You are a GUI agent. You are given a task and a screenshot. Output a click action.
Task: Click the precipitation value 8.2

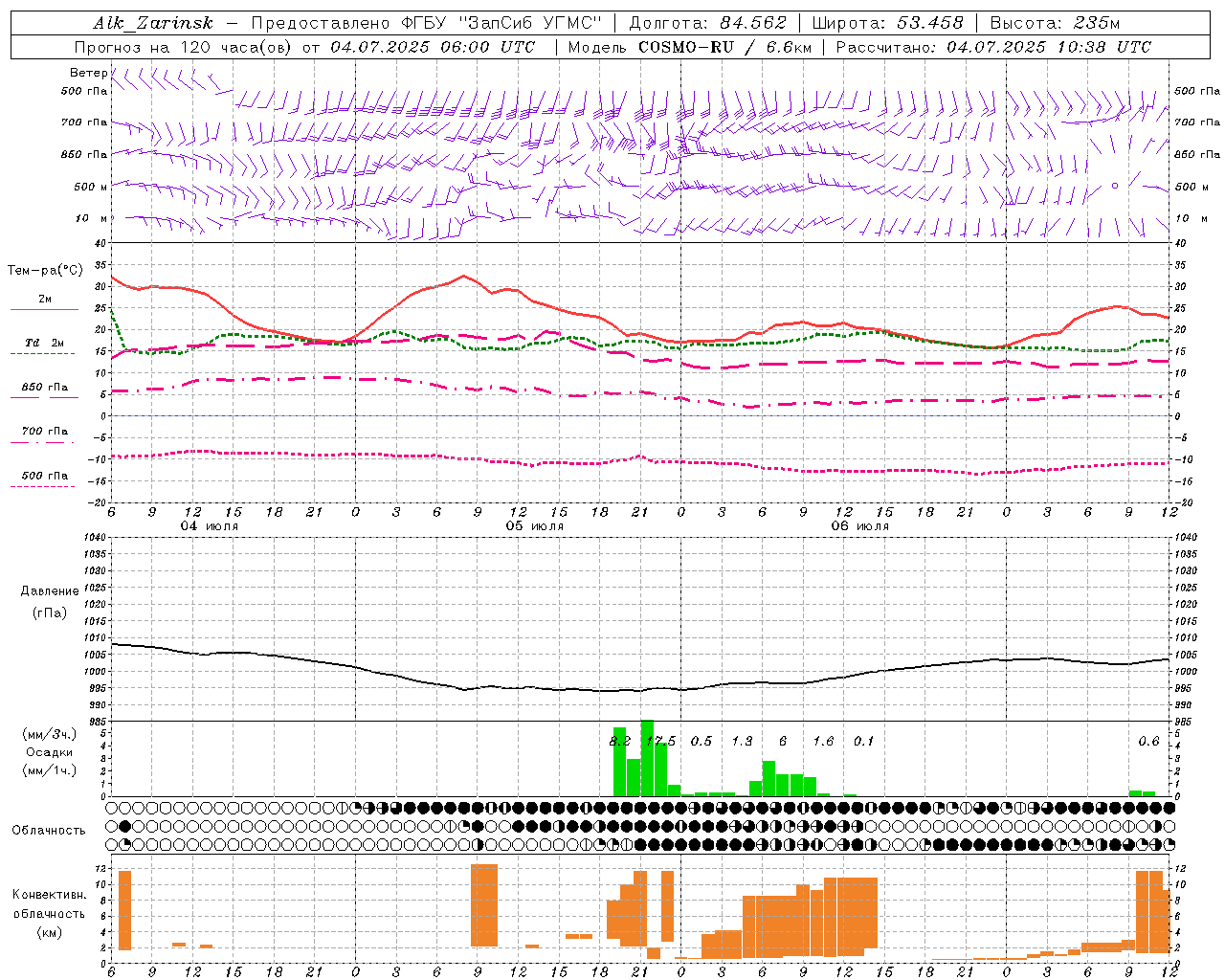point(620,742)
